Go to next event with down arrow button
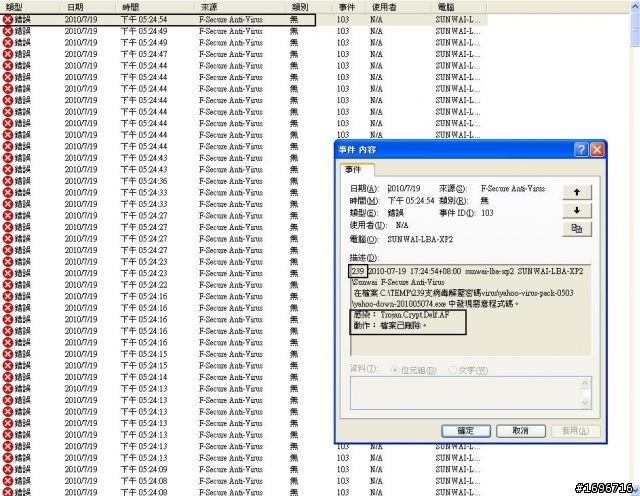 [x=577, y=210]
